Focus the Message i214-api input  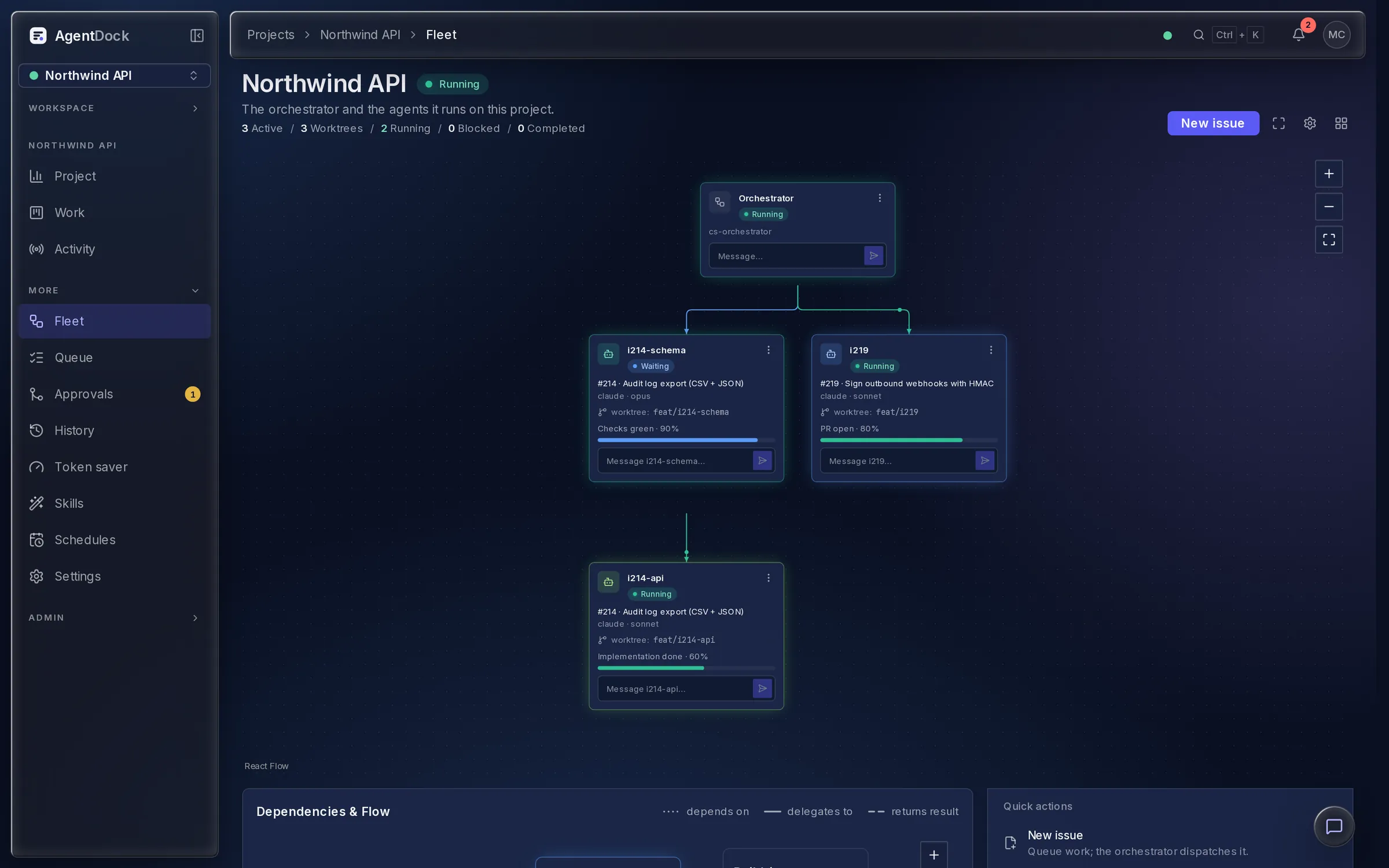click(675, 689)
